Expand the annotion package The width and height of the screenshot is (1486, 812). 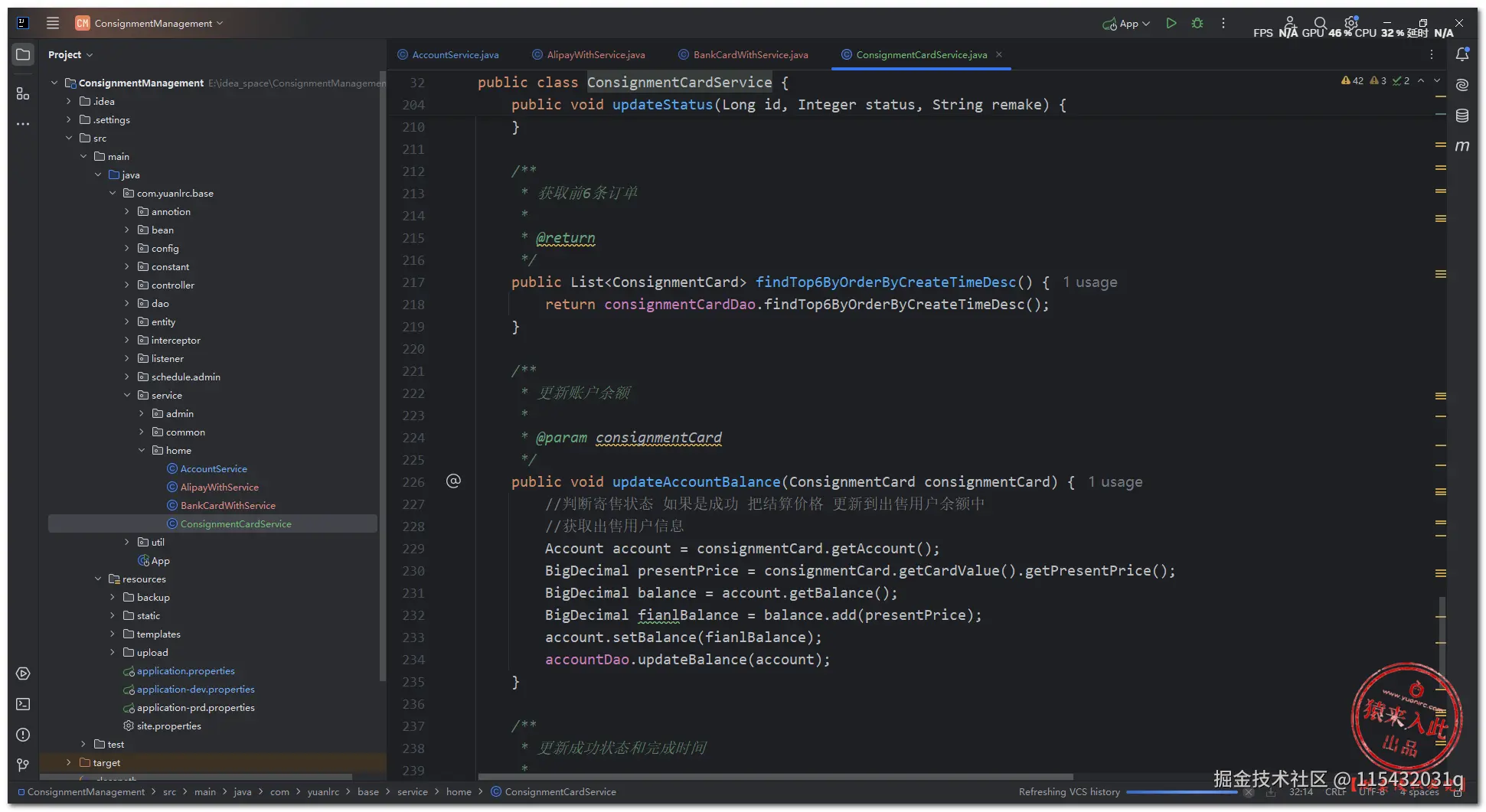(127, 211)
